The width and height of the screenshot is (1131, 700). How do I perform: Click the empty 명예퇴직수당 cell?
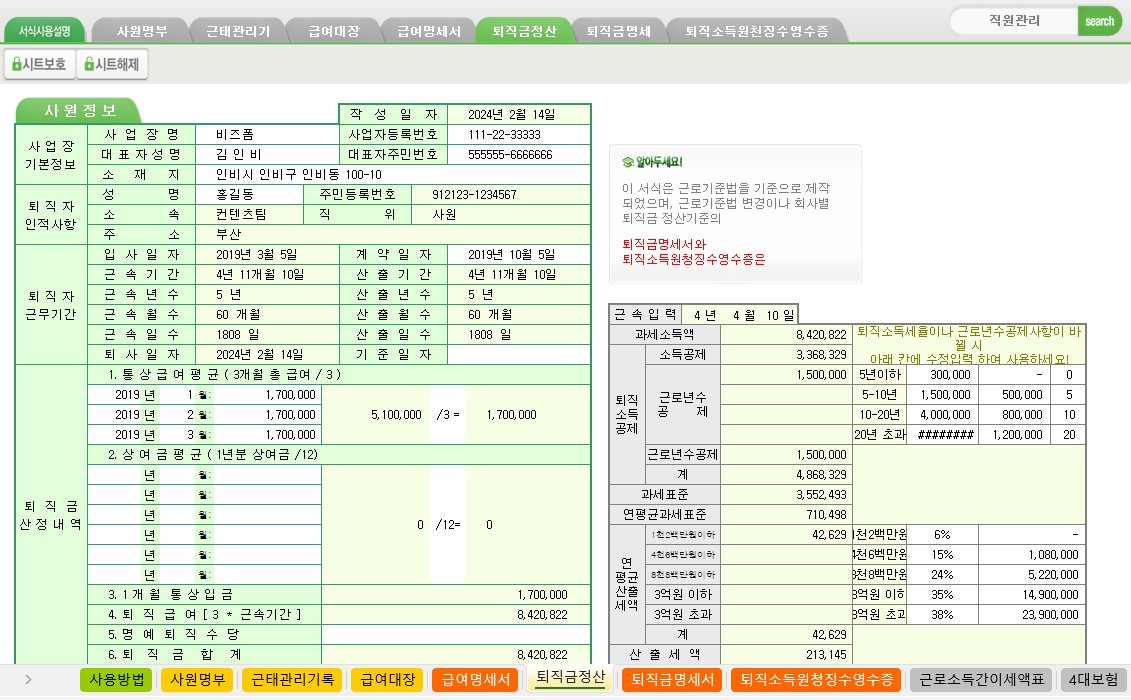click(456, 634)
